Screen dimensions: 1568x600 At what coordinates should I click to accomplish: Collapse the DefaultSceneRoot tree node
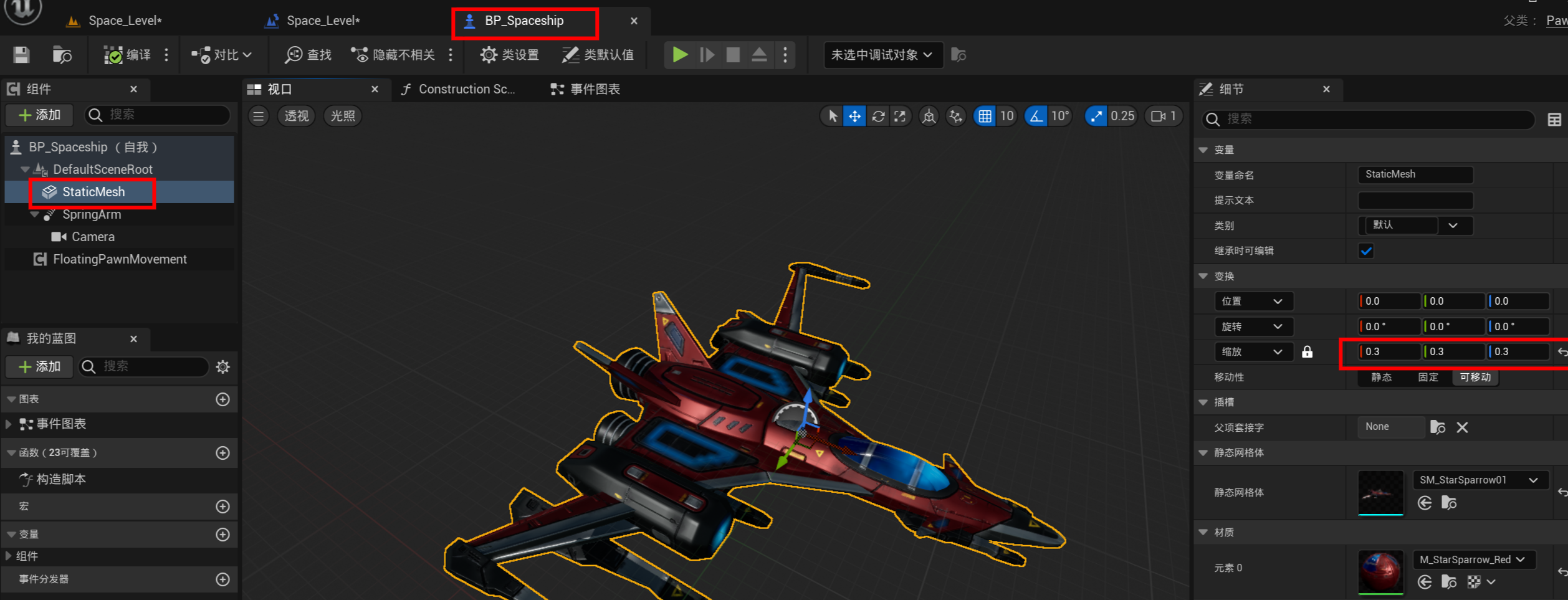tap(25, 169)
